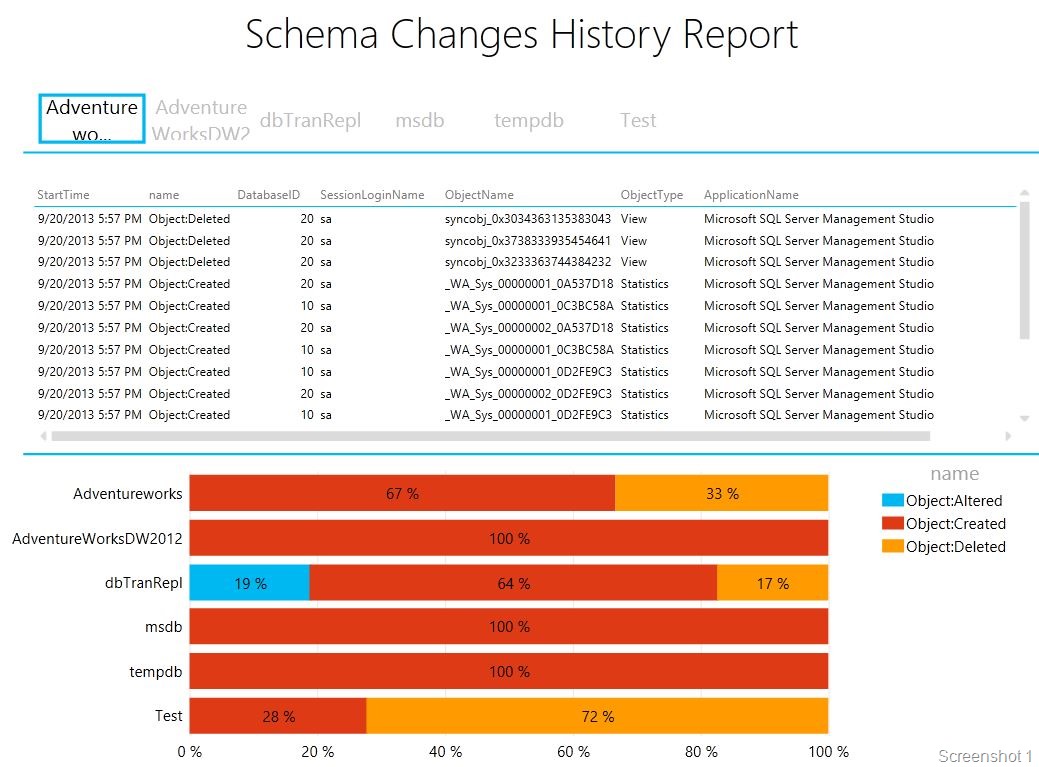Switch to the msdb database filter
The height and width of the screenshot is (767, 1039).
pyautogui.click(x=420, y=119)
